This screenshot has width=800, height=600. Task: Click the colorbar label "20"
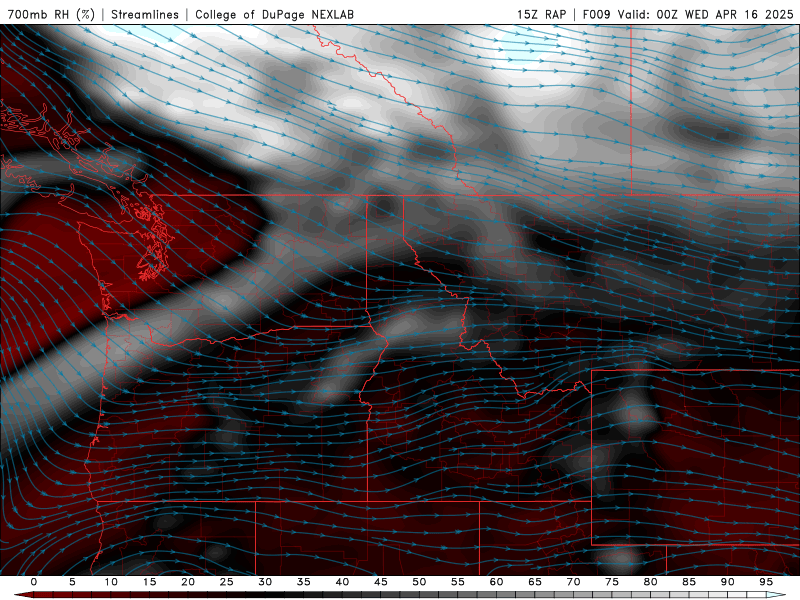tap(188, 582)
